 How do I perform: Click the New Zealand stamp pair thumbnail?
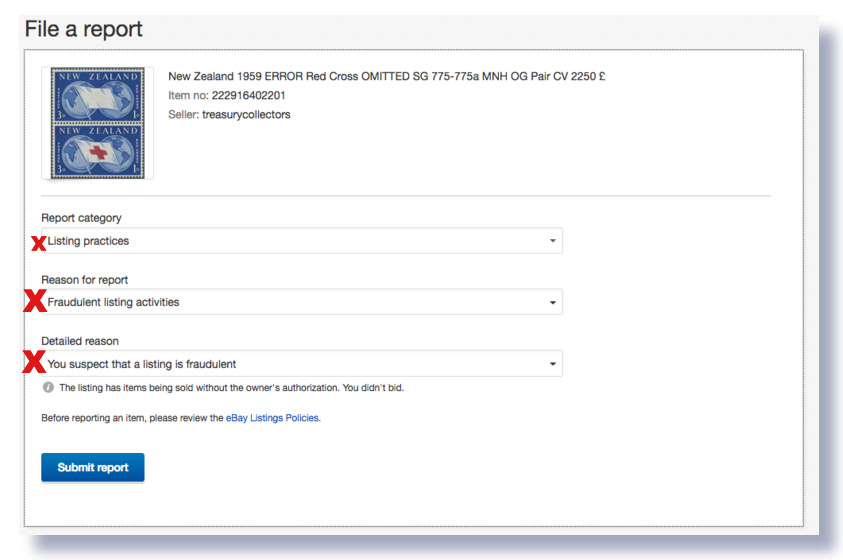[97, 123]
